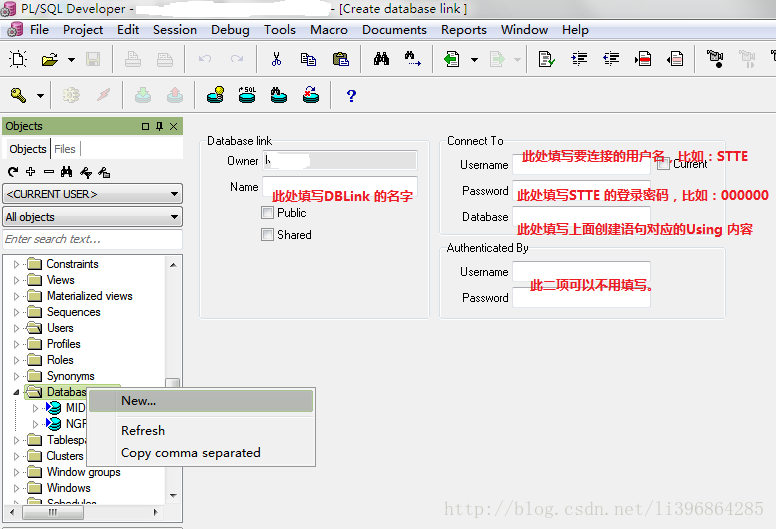Open the dropdown arrow next to Open icon
Viewport: 776px width, 529px height.
(71, 60)
